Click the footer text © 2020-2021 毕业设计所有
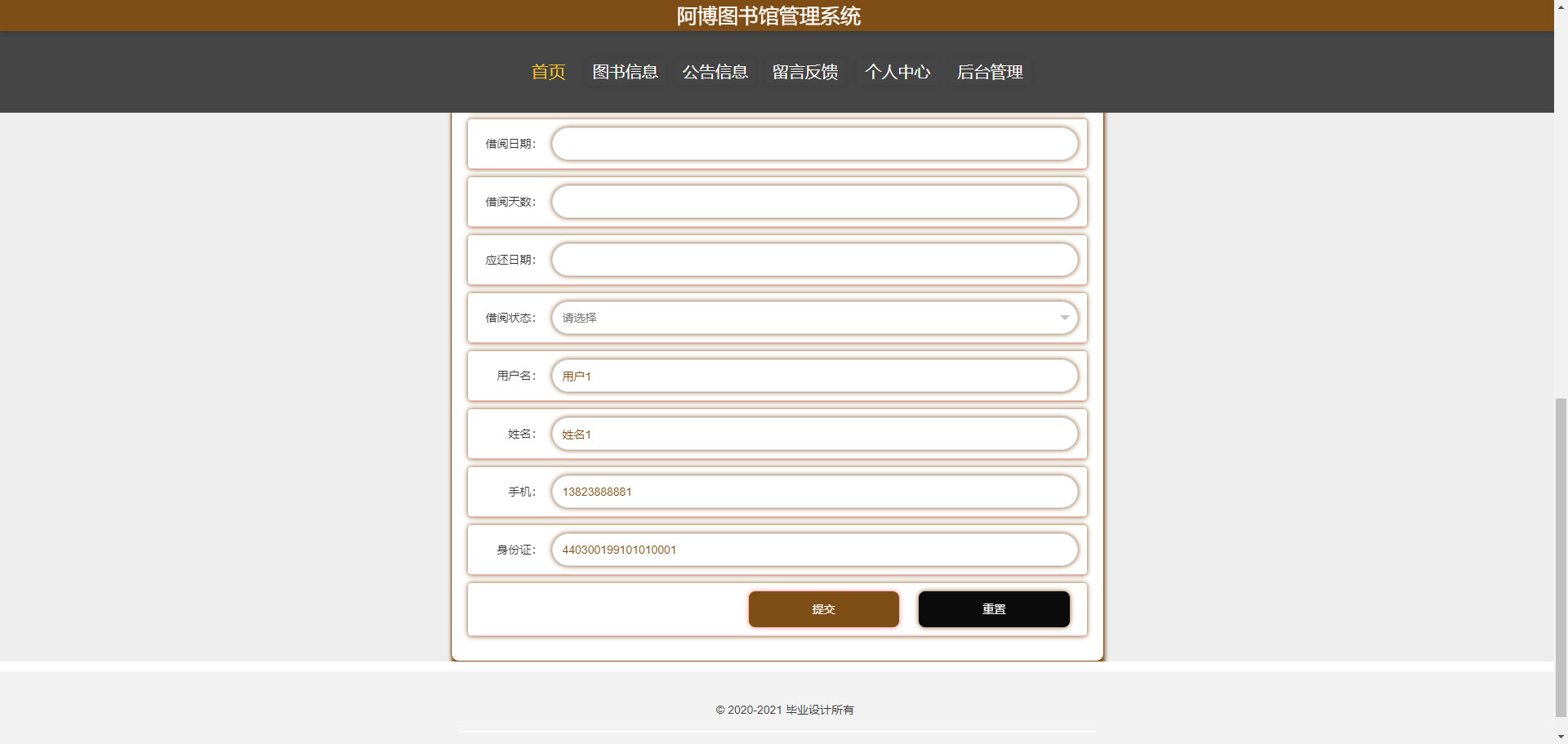This screenshot has height=744, width=1568. coord(785,710)
